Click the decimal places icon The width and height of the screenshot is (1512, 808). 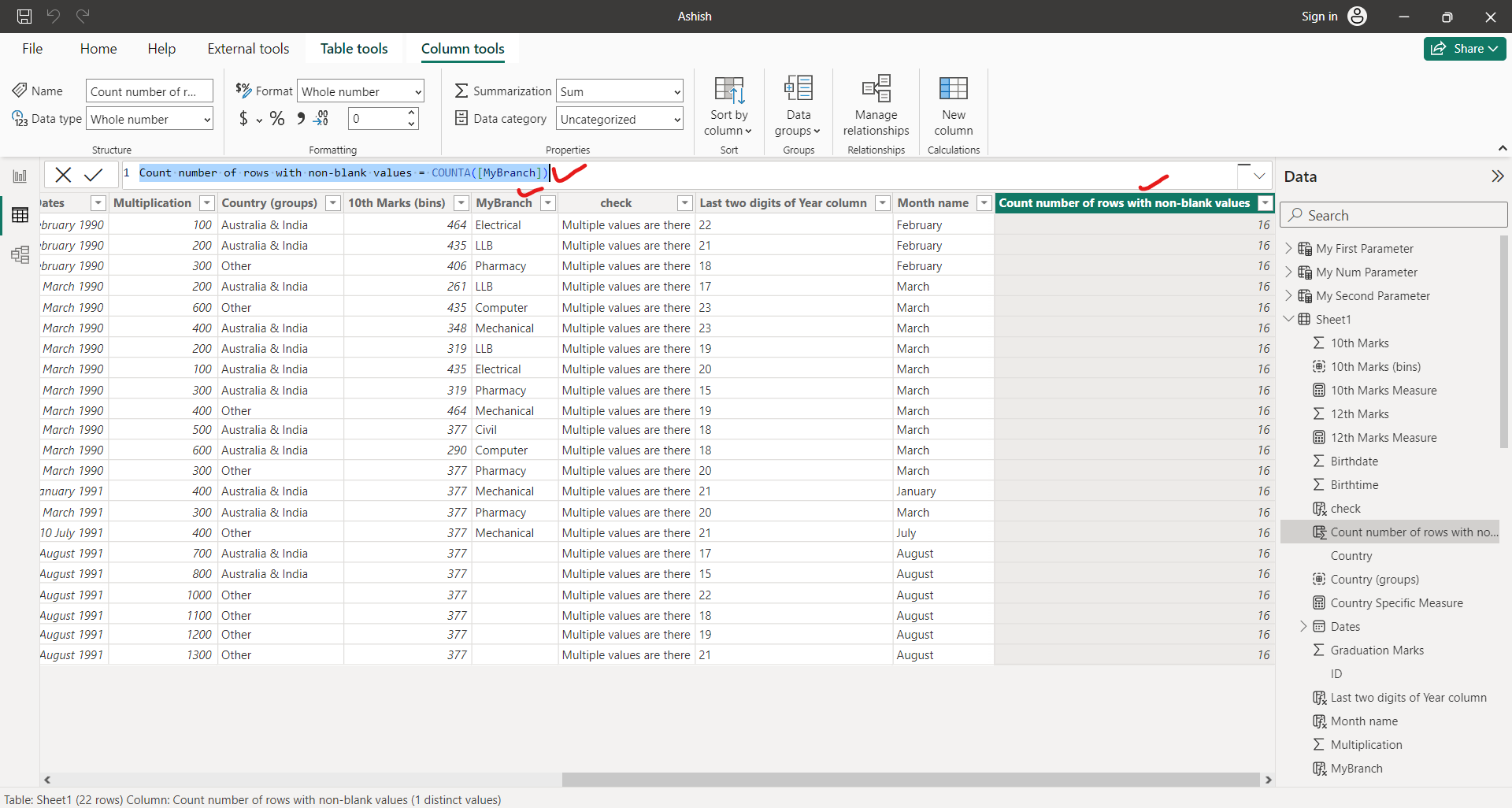pos(321,118)
